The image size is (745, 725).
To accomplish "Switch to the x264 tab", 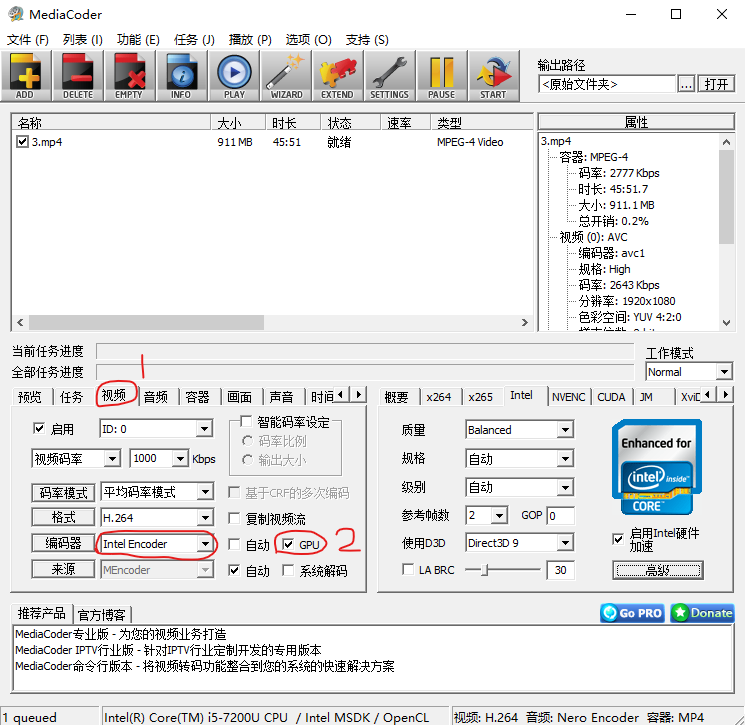I will 439,397.
